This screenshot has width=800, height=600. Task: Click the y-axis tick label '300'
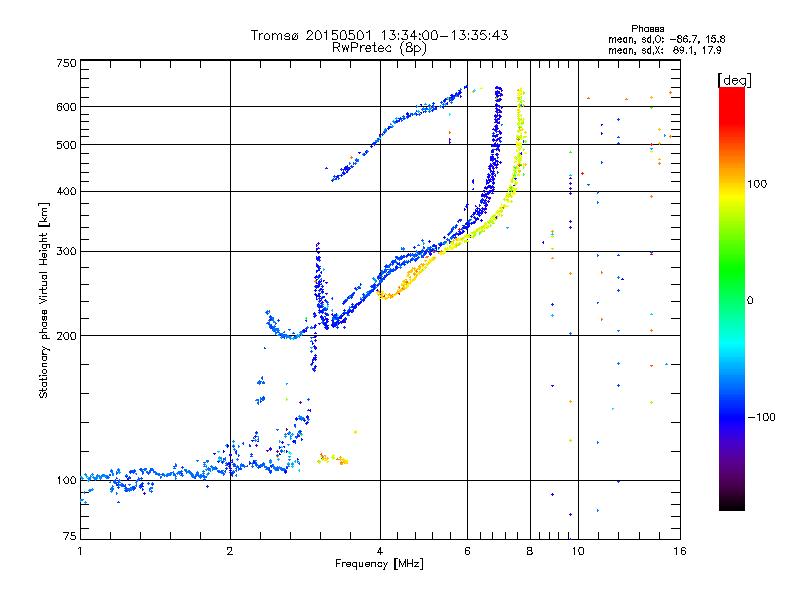pyautogui.click(x=66, y=252)
